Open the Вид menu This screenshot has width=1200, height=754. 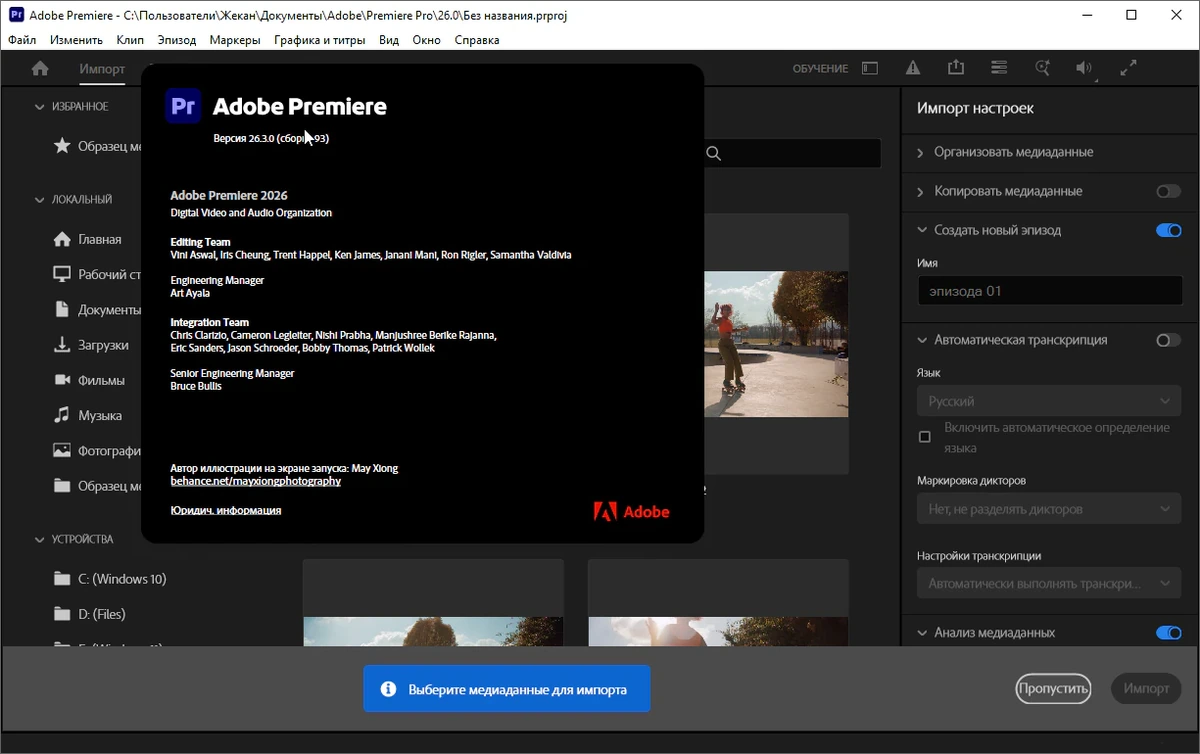coord(389,40)
